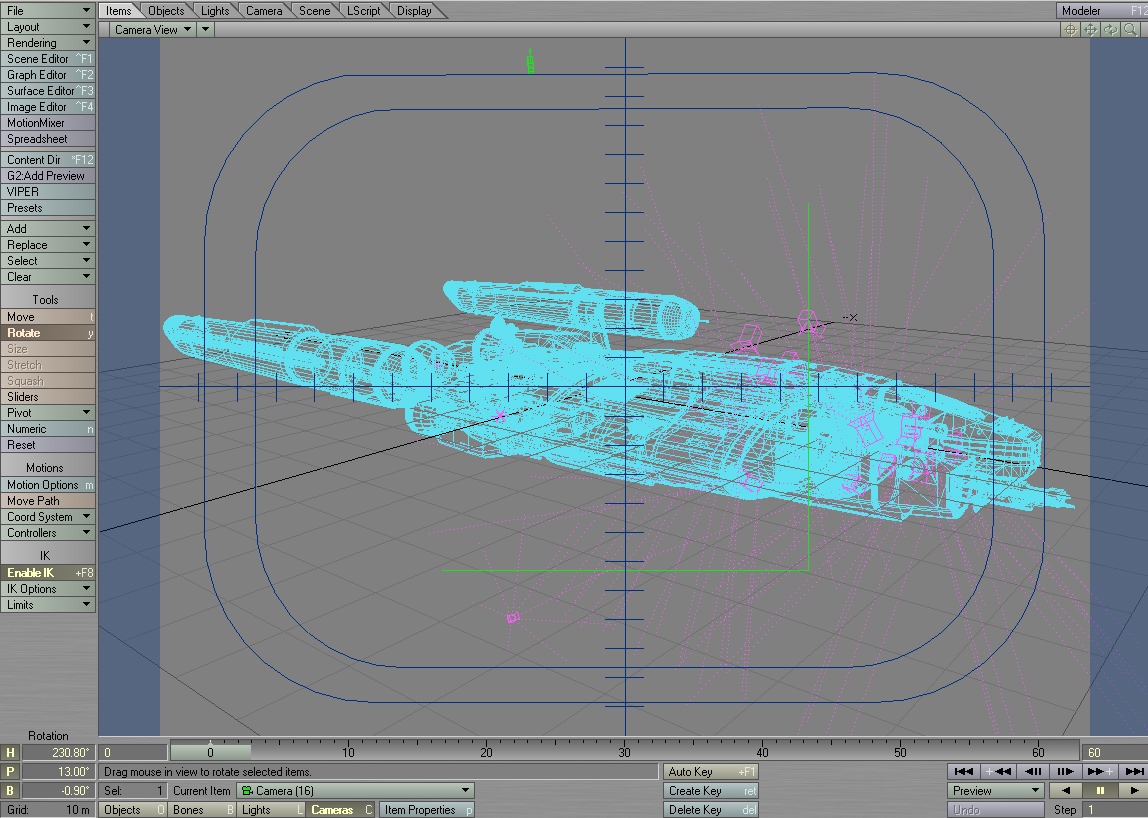Viewport: 1148px width, 818px height.
Task: Click the frame slider handle on timeline
Action: (210, 752)
